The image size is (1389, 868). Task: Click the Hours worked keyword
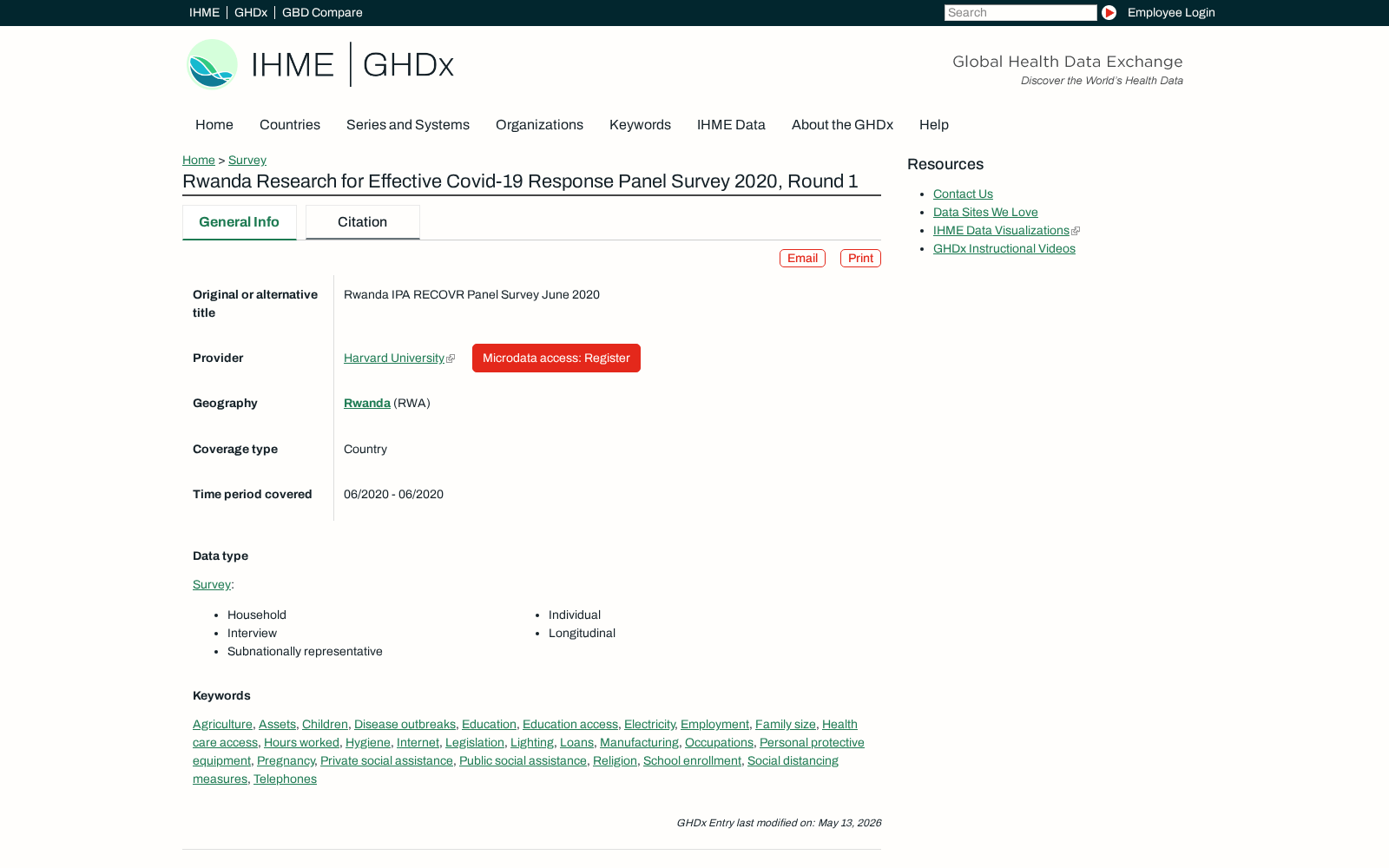click(x=301, y=743)
